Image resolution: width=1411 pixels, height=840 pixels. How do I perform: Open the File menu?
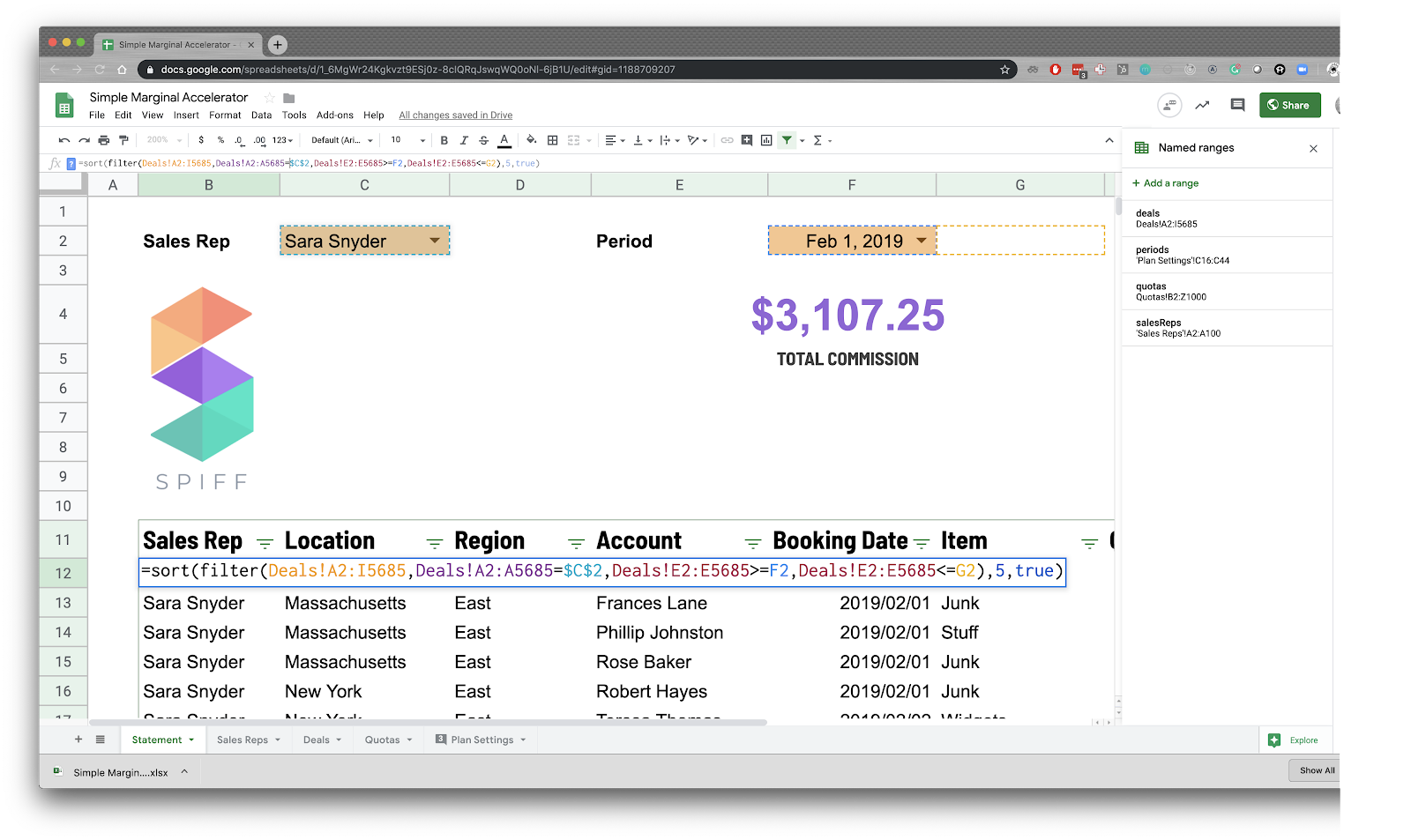pyautogui.click(x=97, y=115)
